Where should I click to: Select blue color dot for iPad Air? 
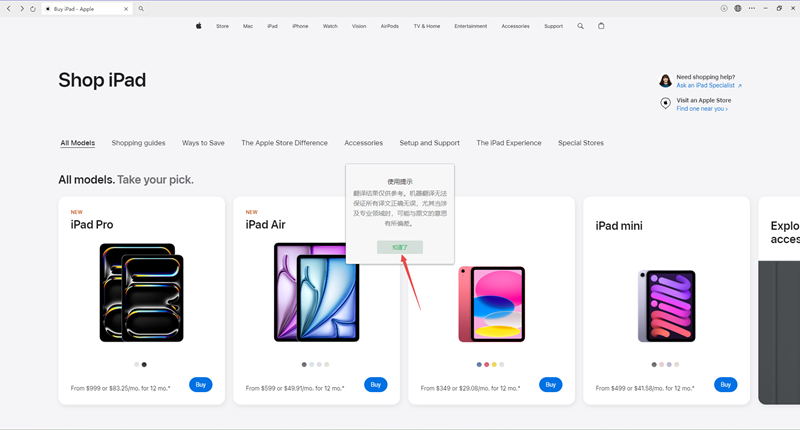312,365
